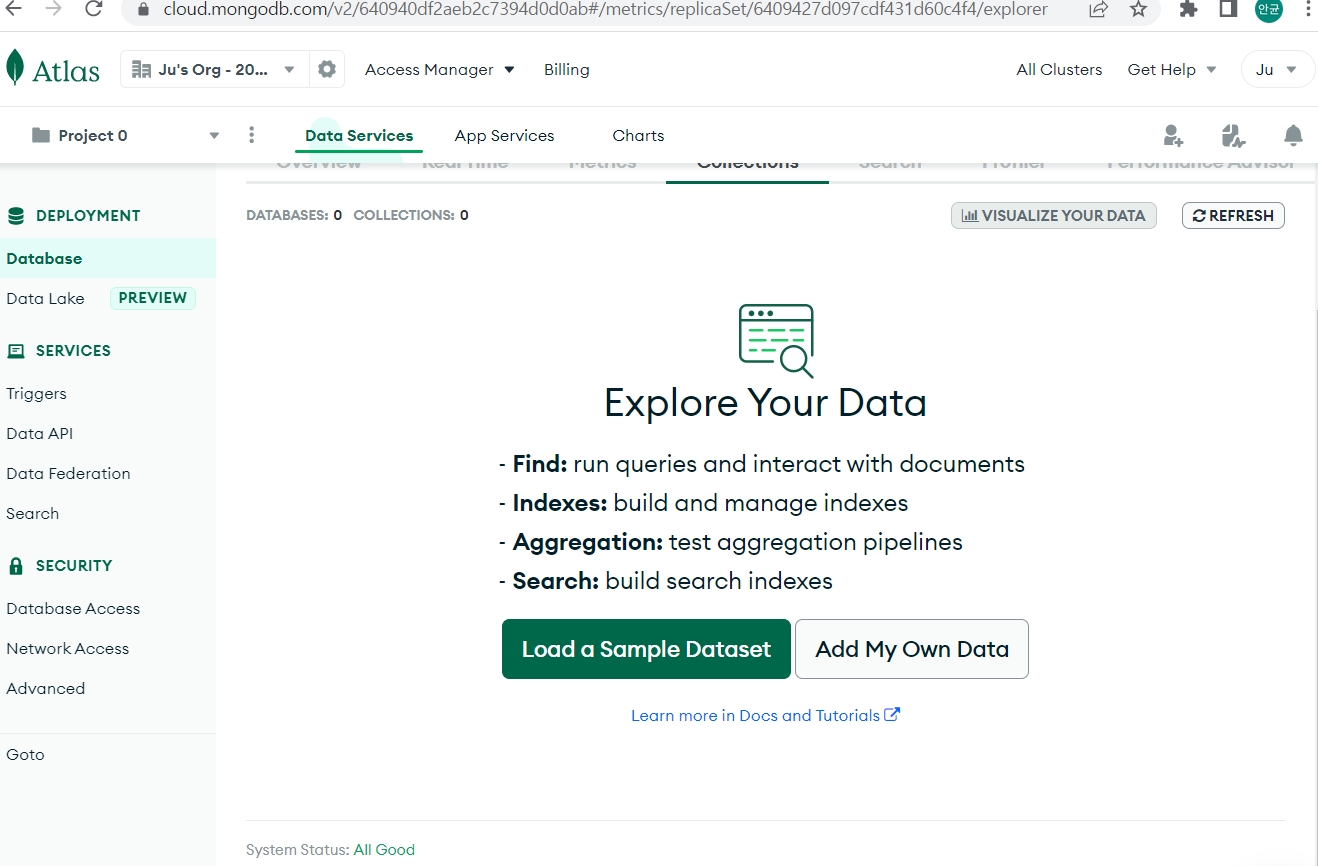The image size is (1318, 866).
Task: Go to Network Access in sidebar
Action: pos(67,649)
